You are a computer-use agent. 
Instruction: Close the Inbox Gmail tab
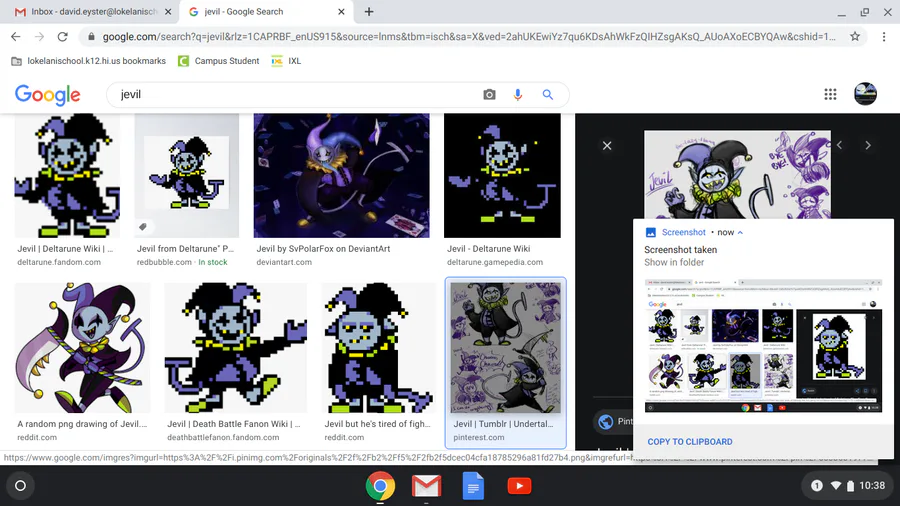point(168,11)
